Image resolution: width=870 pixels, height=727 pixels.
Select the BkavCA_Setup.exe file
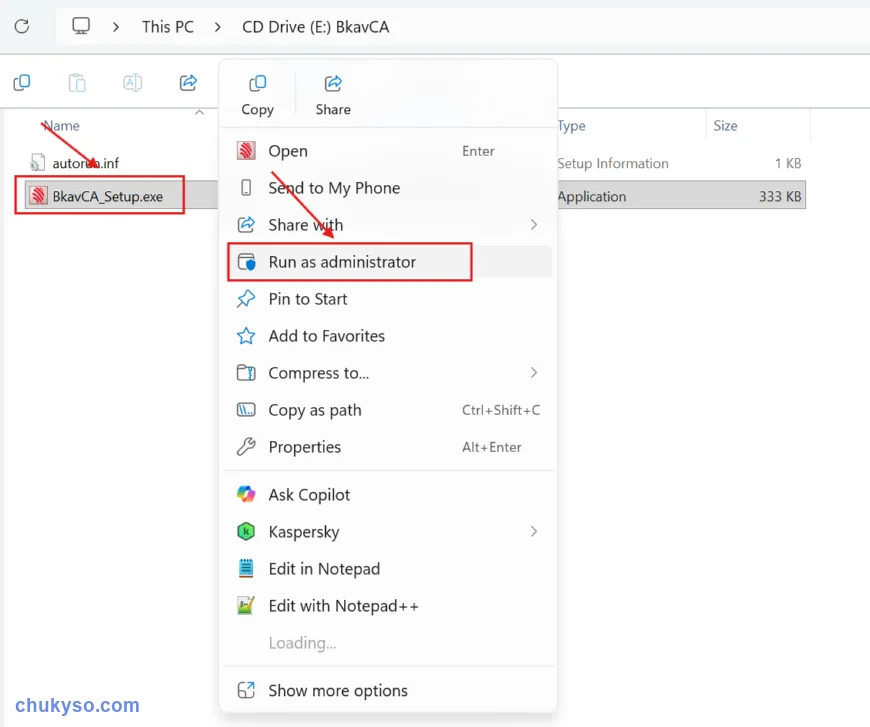[108, 196]
